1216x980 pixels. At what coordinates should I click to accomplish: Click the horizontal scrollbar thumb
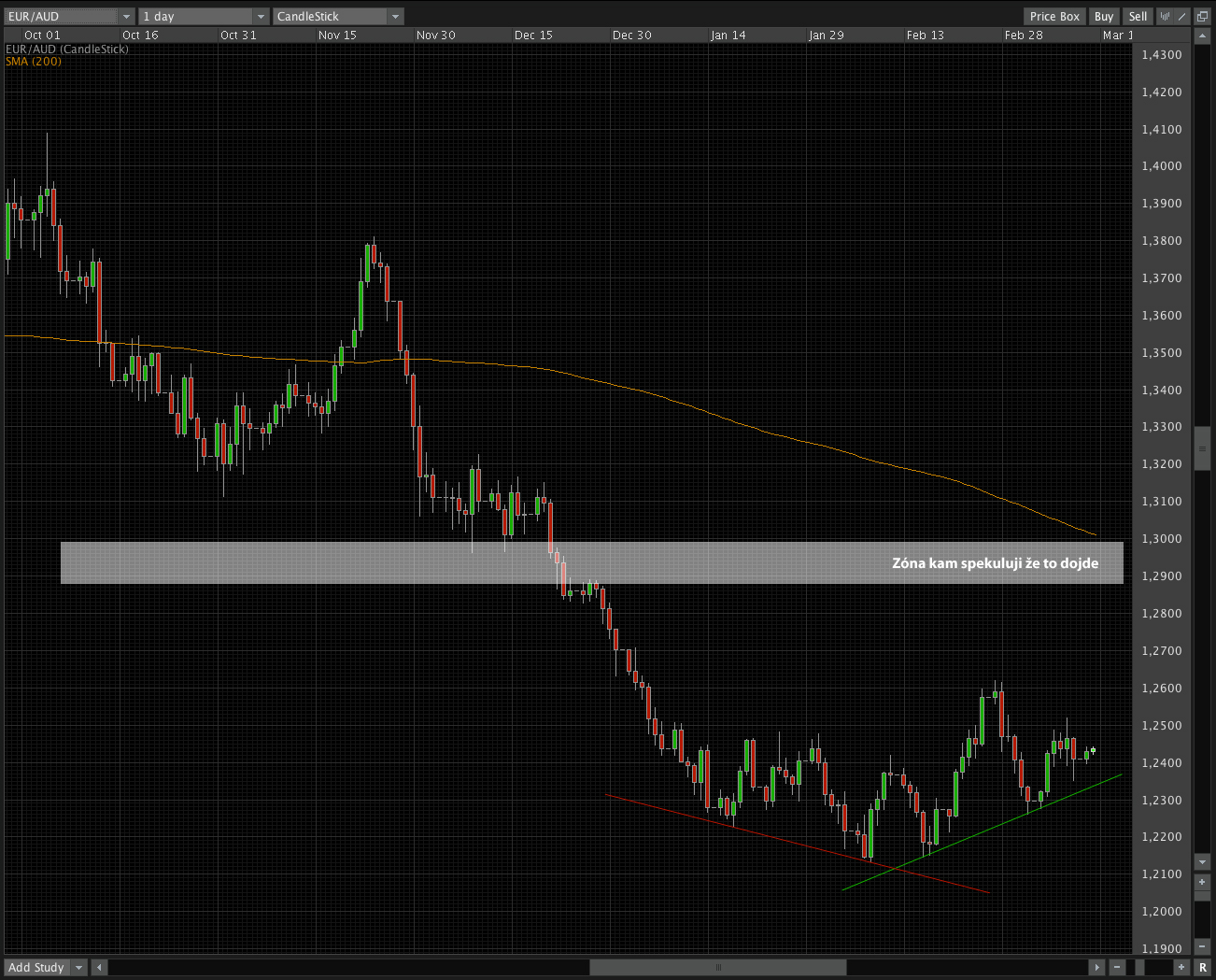[718, 968]
